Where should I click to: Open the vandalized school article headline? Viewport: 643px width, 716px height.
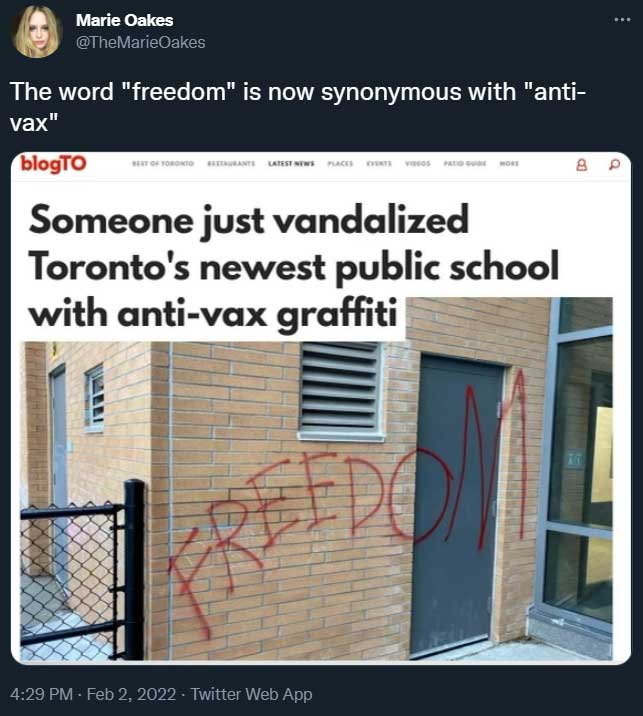(292, 266)
